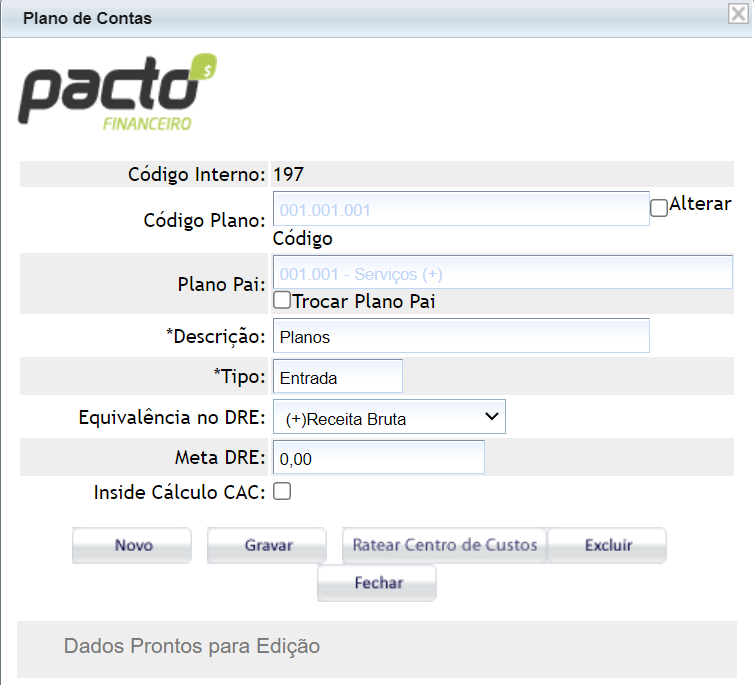Select the Meta DRE value field
The image size is (754, 685).
pos(378,458)
